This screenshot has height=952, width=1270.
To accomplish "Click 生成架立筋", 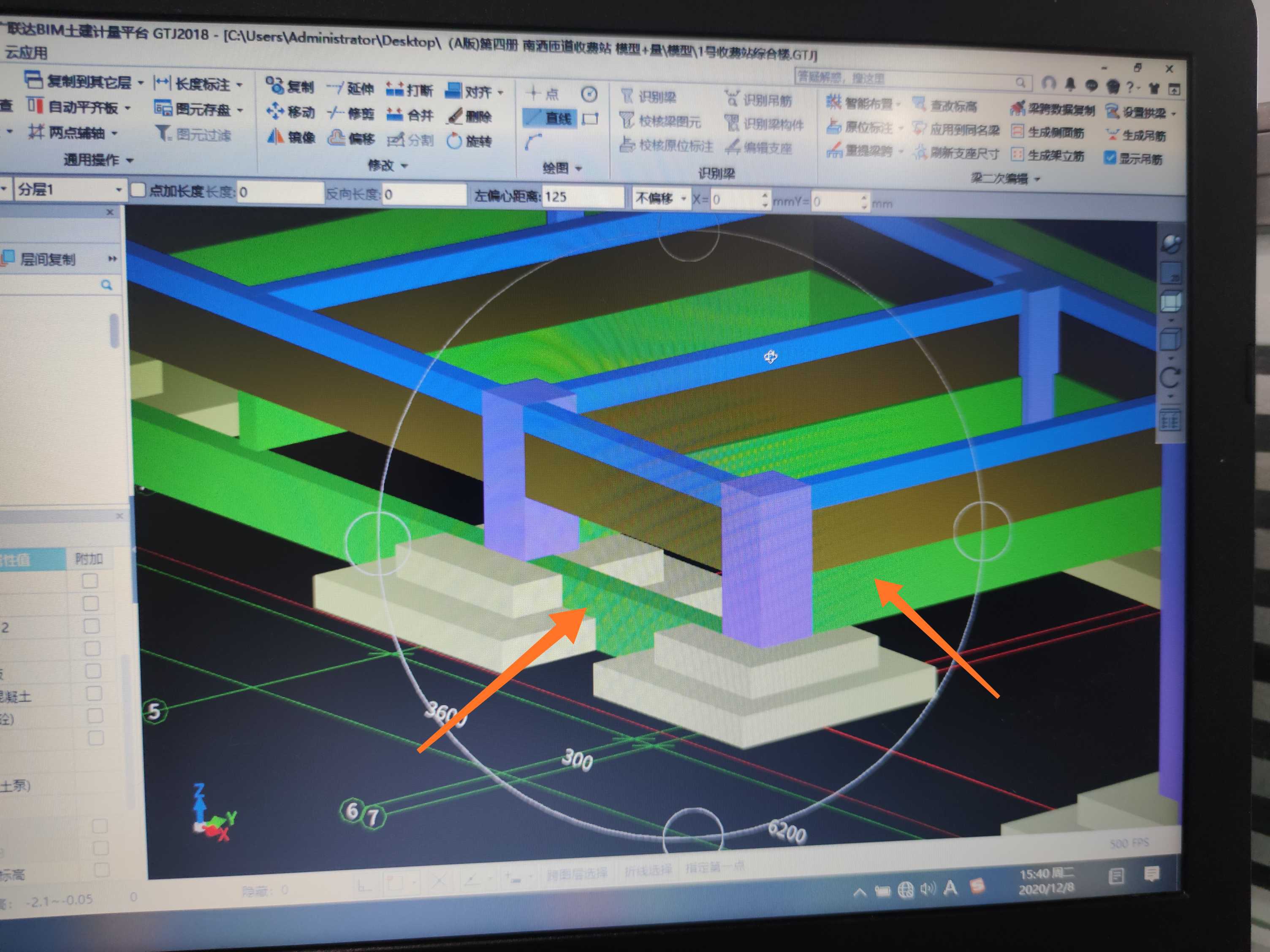I will [x=1048, y=156].
